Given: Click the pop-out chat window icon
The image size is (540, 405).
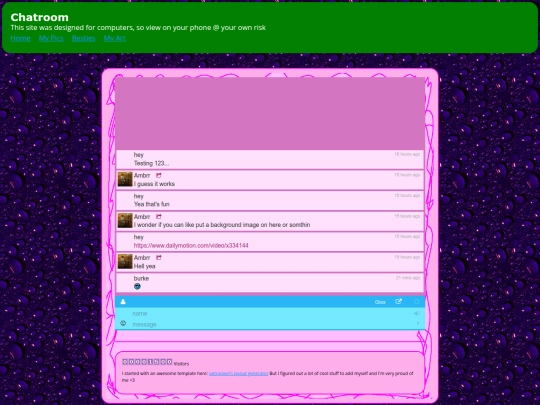Looking at the screenshot, I should (x=398, y=302).
